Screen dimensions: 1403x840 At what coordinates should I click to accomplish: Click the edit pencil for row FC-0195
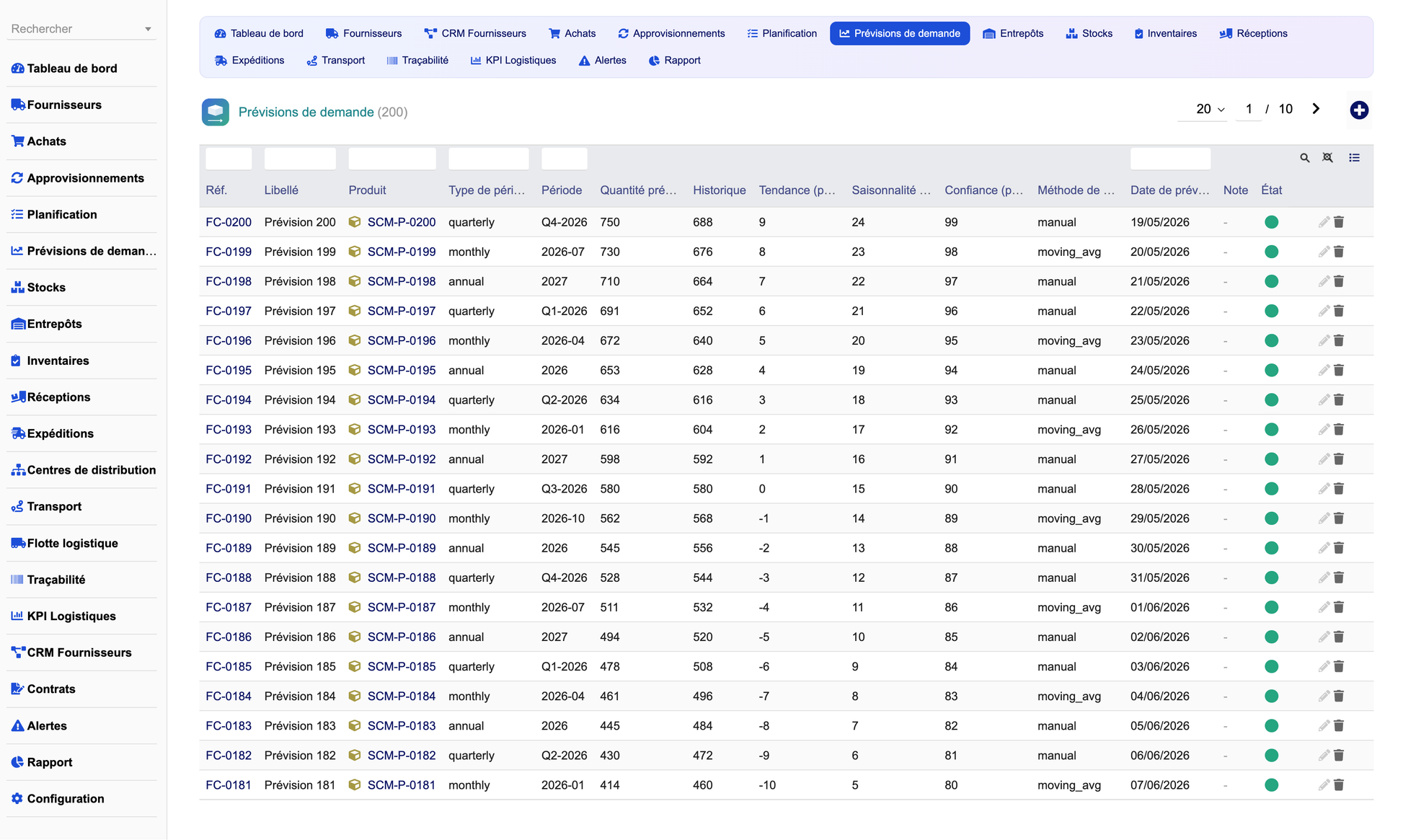(x=1324, y=370)
